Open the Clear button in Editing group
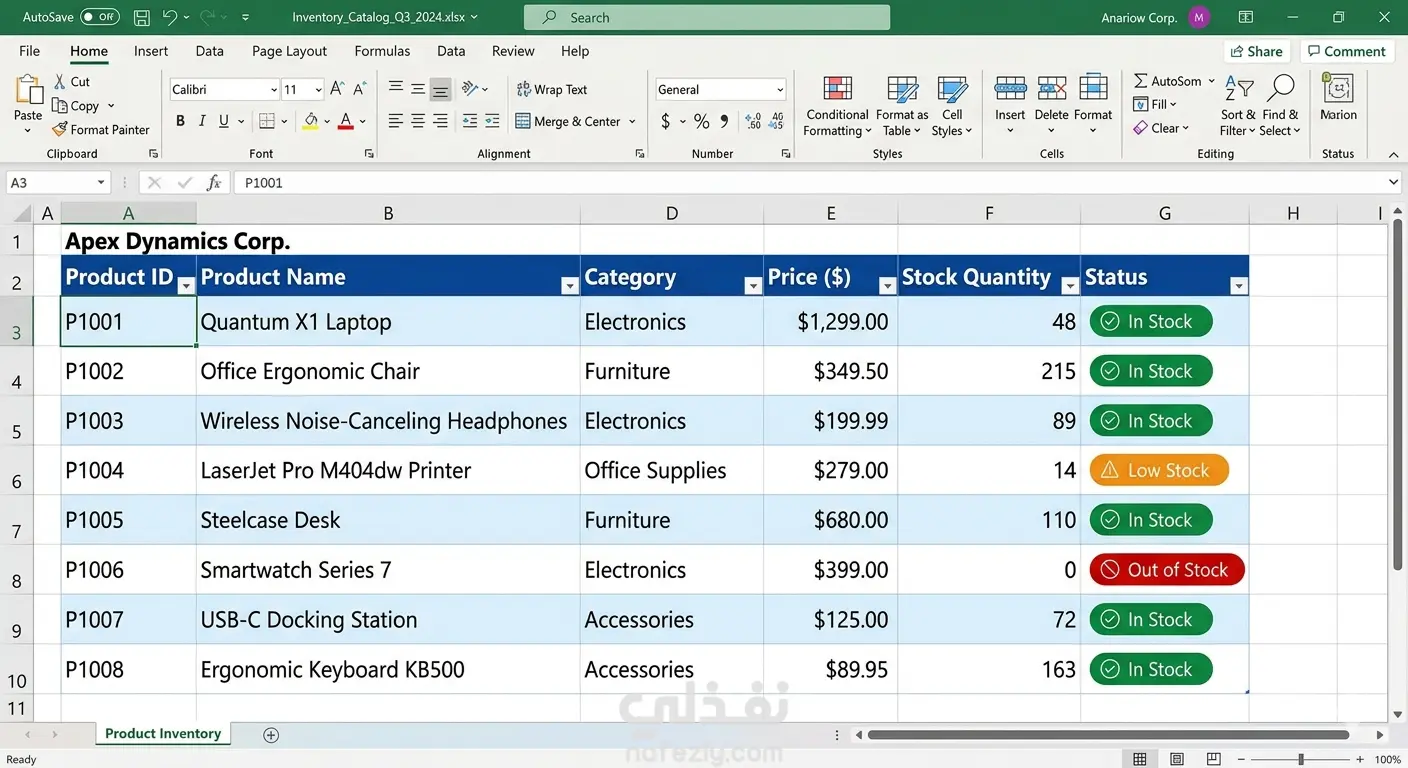 point(1162,128)
